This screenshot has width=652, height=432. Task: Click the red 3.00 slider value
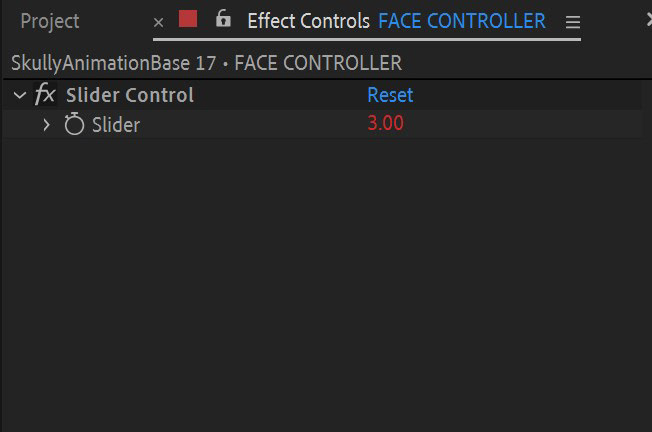point(385,123)
